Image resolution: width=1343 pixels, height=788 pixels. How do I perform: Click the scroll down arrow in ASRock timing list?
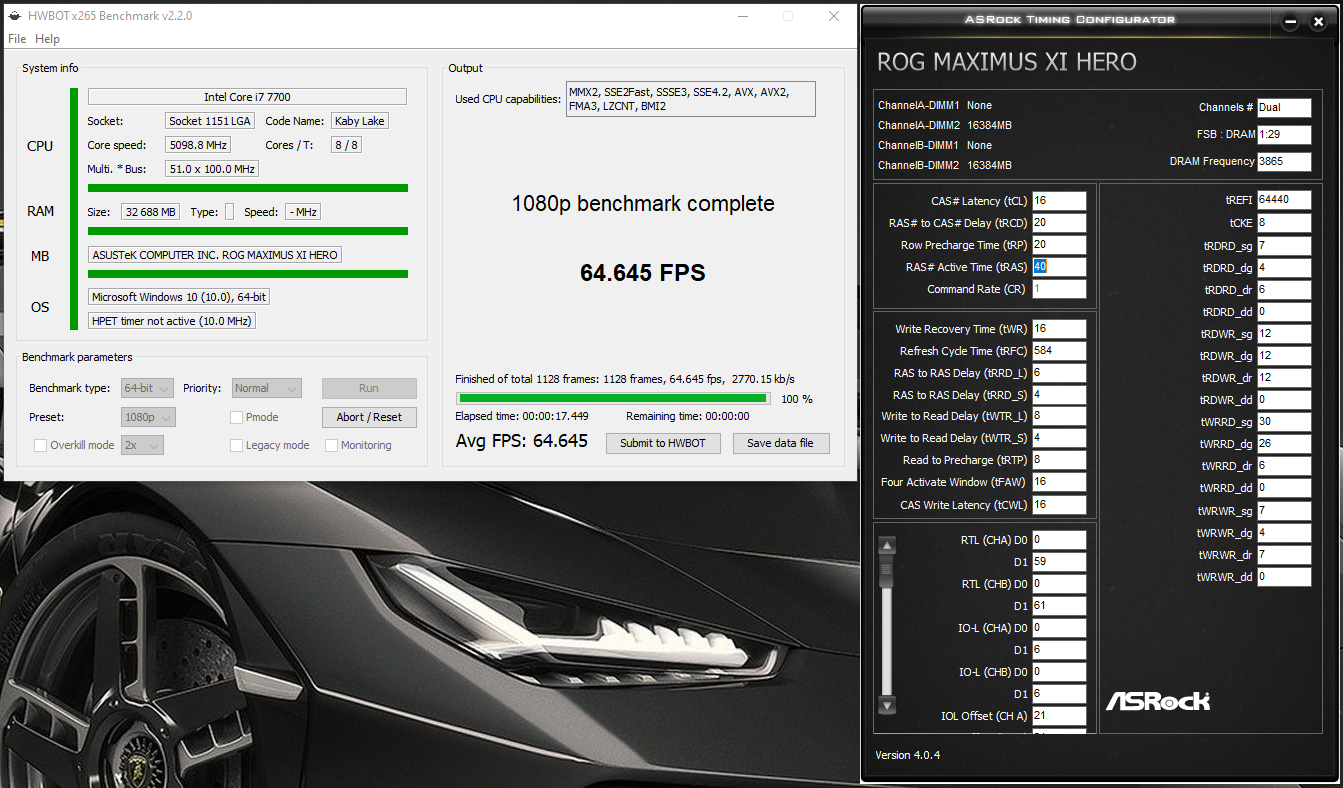pos(887,703)
